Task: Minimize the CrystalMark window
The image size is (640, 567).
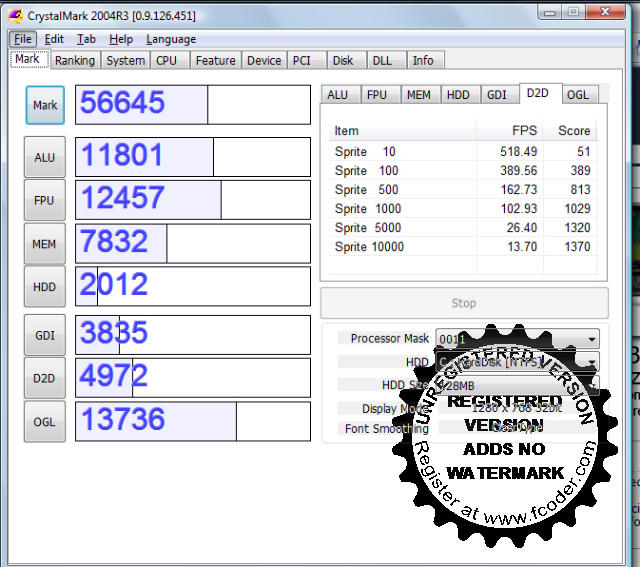Action: [549, 12]
